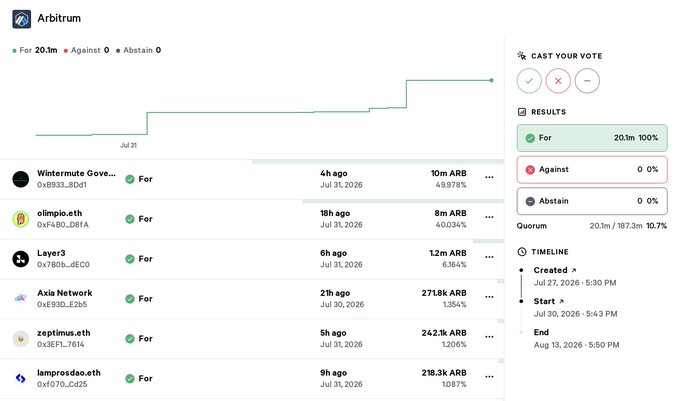Open the Axia Network avatar
This screenshot has height=401, width=680.
(x=20, y=299)
